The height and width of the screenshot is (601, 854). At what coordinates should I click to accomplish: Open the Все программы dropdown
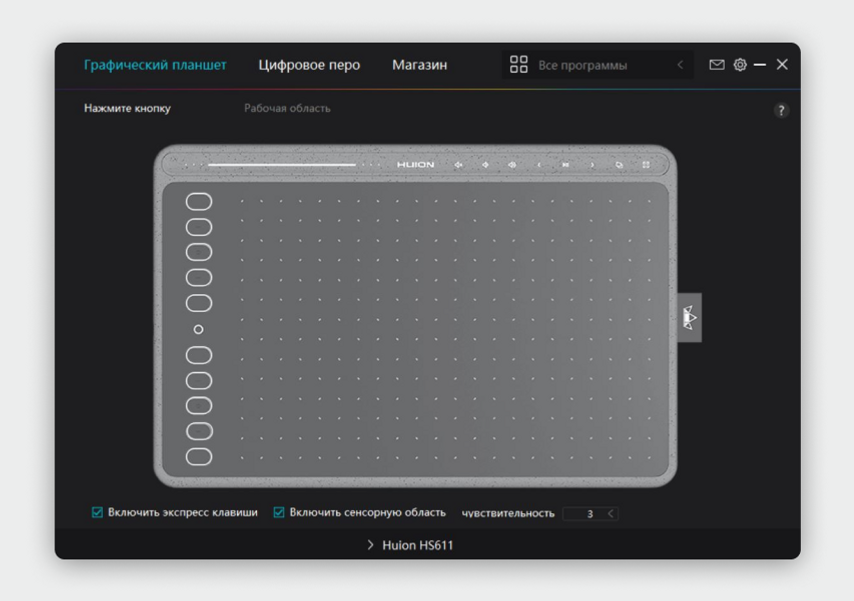[x=597, y=65]
